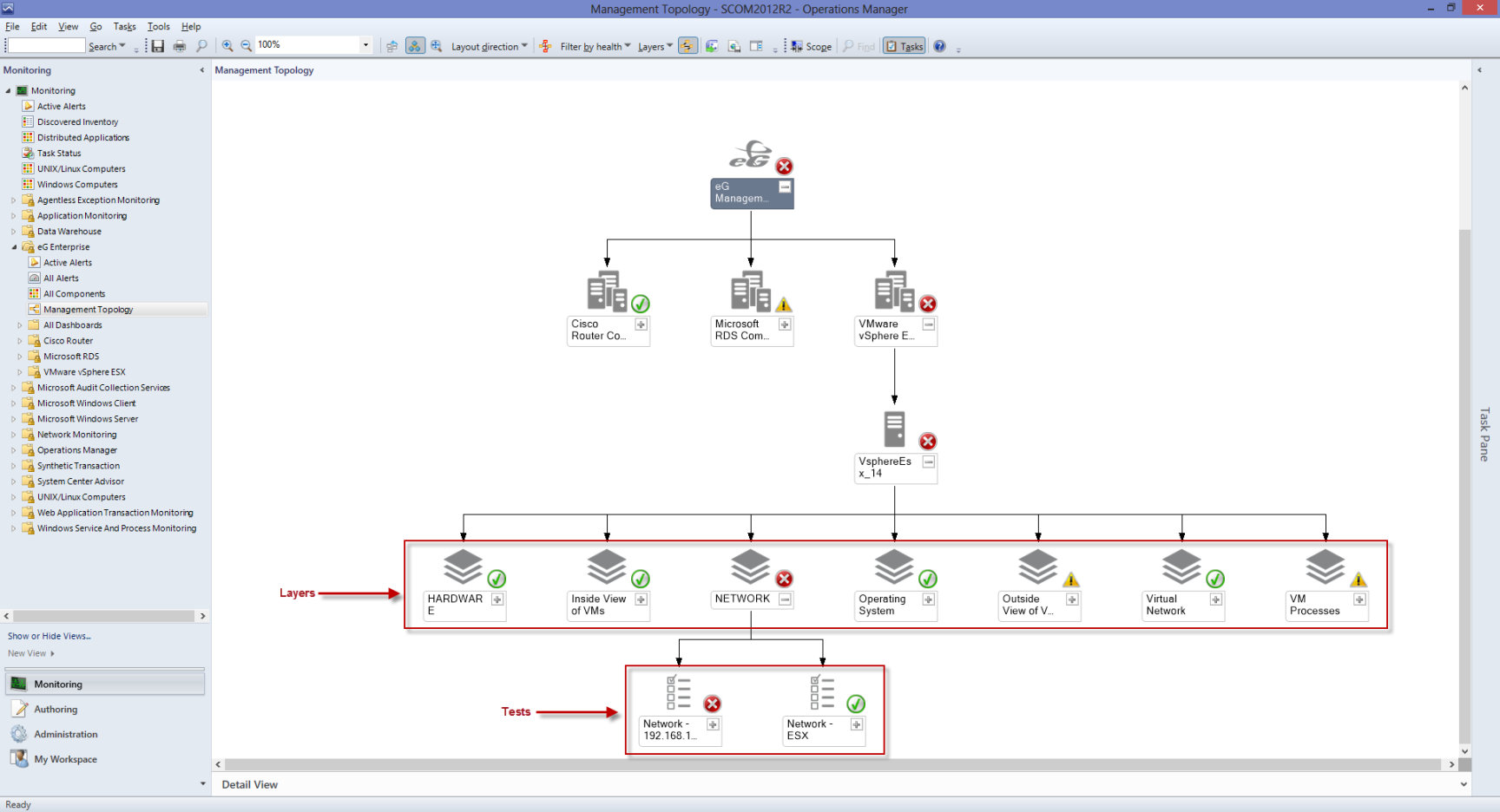Click the Network - 192.168.1 test icon

[x=679, y=692]
